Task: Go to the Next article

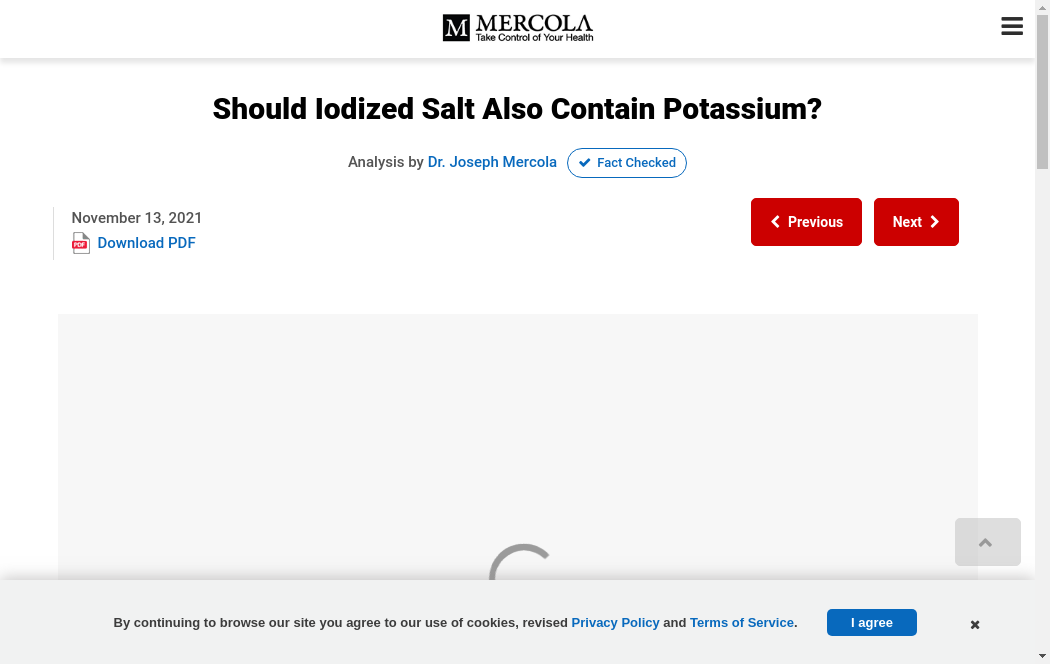Action: pyautogui.click(x=916, y=222)
